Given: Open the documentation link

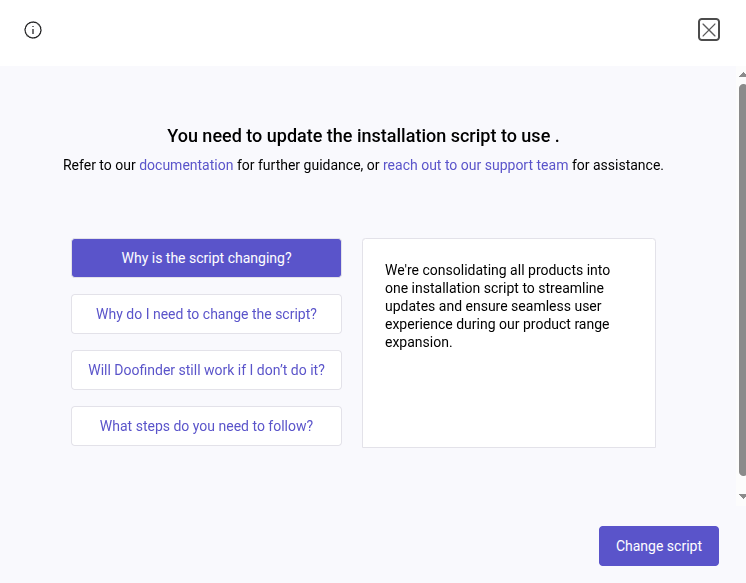Looking at the screenshot, I should tap(186, 165).
